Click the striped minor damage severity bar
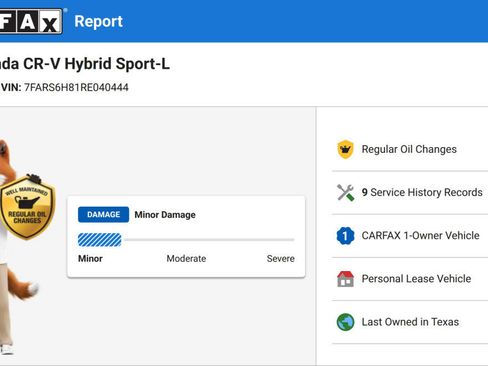The image size is (488, 366). click(x=100, y=240)
